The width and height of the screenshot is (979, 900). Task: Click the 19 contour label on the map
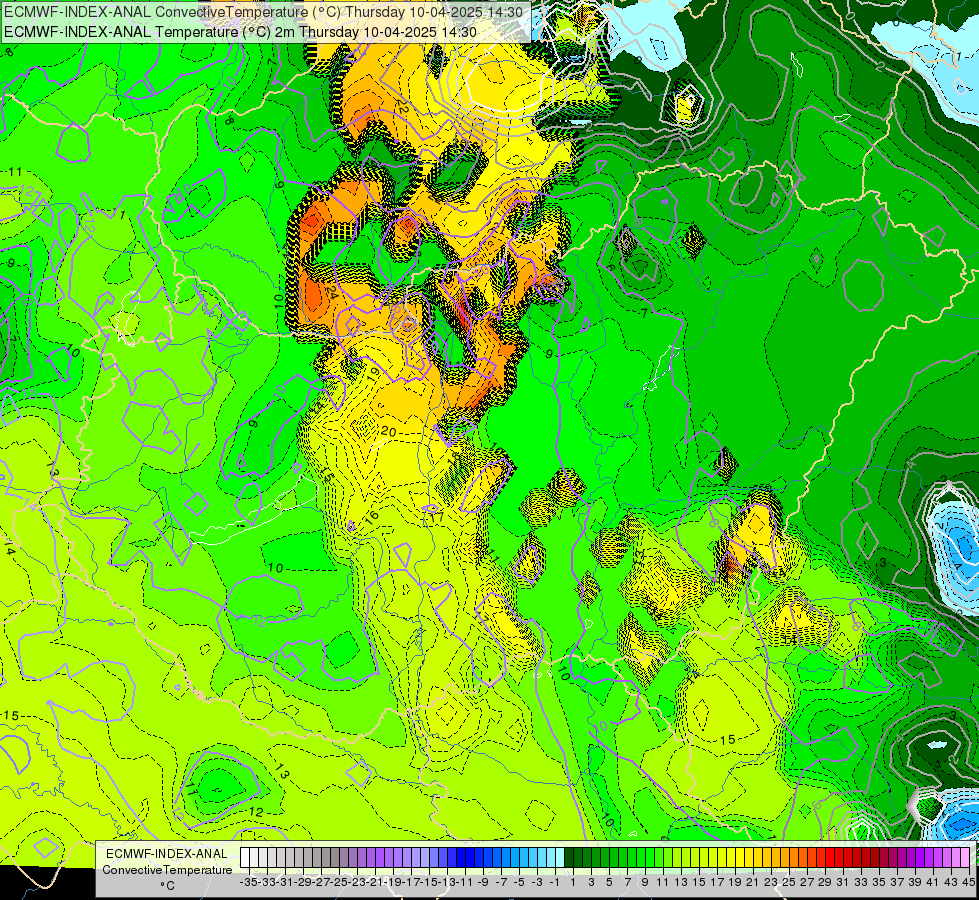pos(373,373)
